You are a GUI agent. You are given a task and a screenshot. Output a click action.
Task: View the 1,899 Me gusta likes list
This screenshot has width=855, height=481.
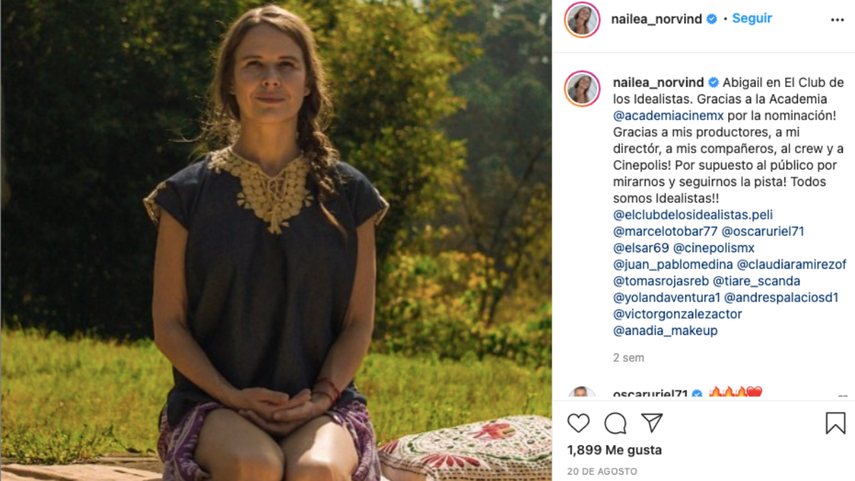click(x=614, y=451)
